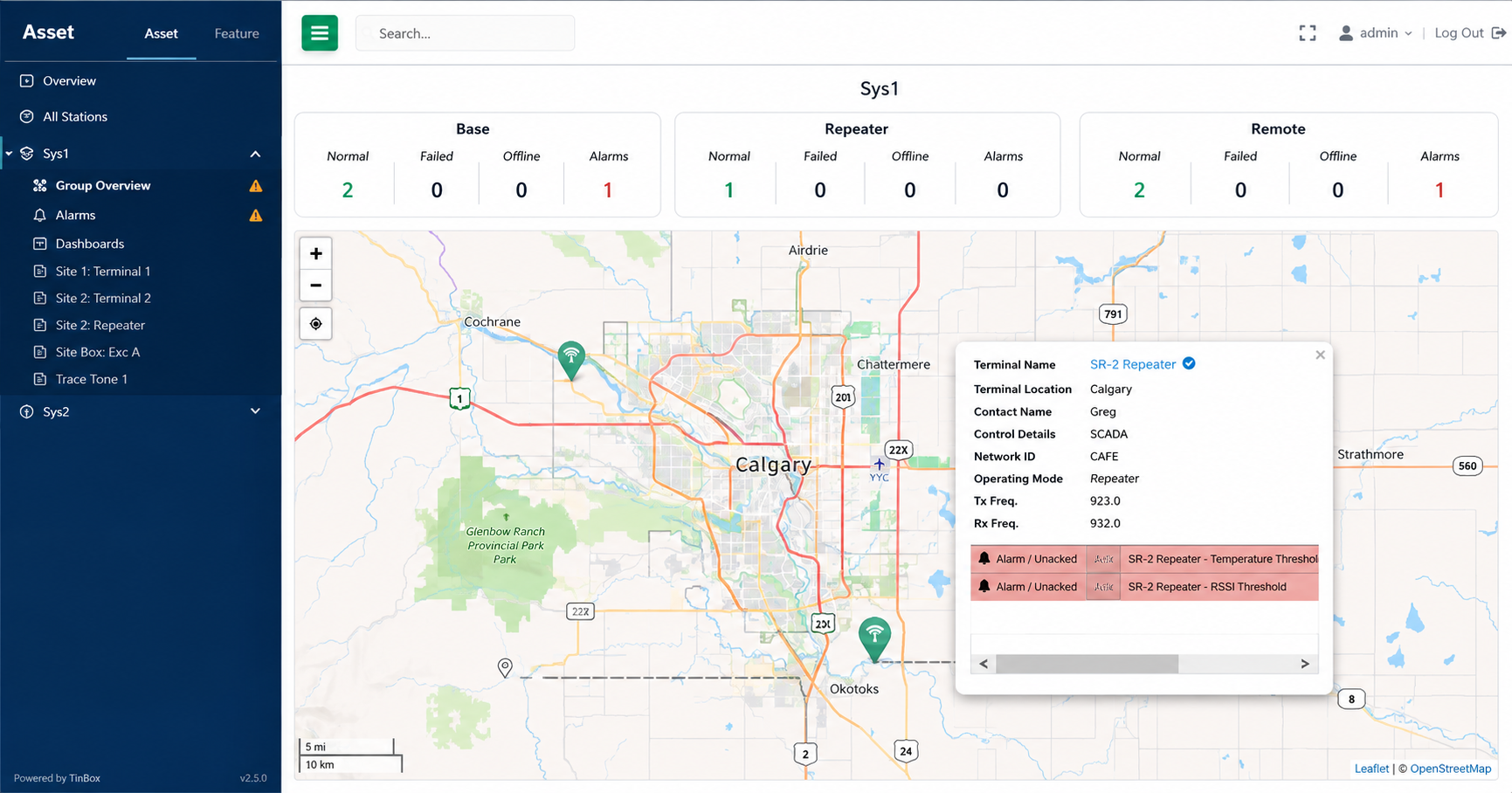Click the Trace Tone 1 document icon
Viewport: 1512px width, 793px height.
pyautogui.click(x=39, y=379)
